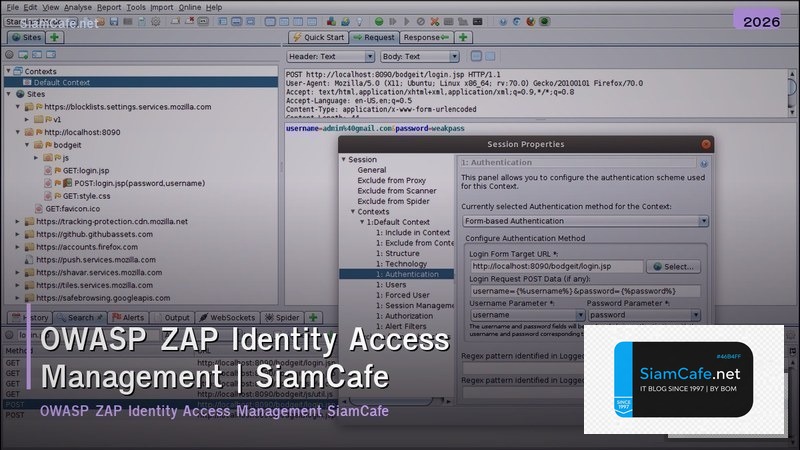The height and width of the screenshot is (450, 800).
Task: Open the Tools menu
Action: 136,7
